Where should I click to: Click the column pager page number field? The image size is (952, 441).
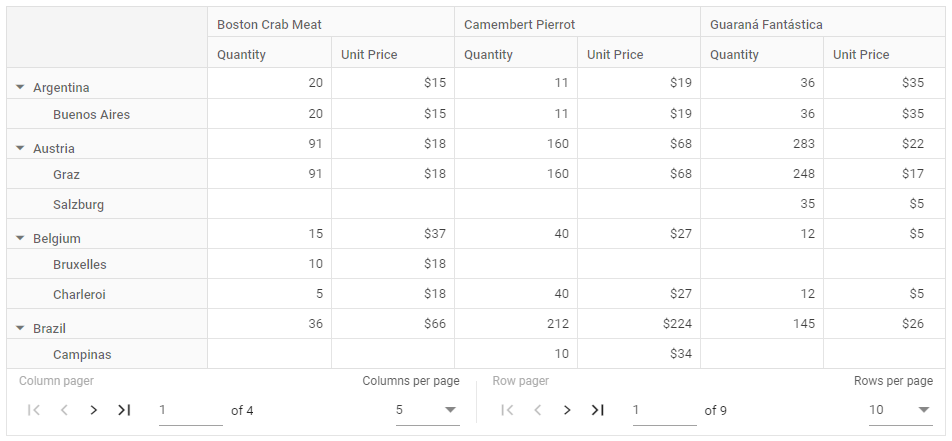[191, 410]
